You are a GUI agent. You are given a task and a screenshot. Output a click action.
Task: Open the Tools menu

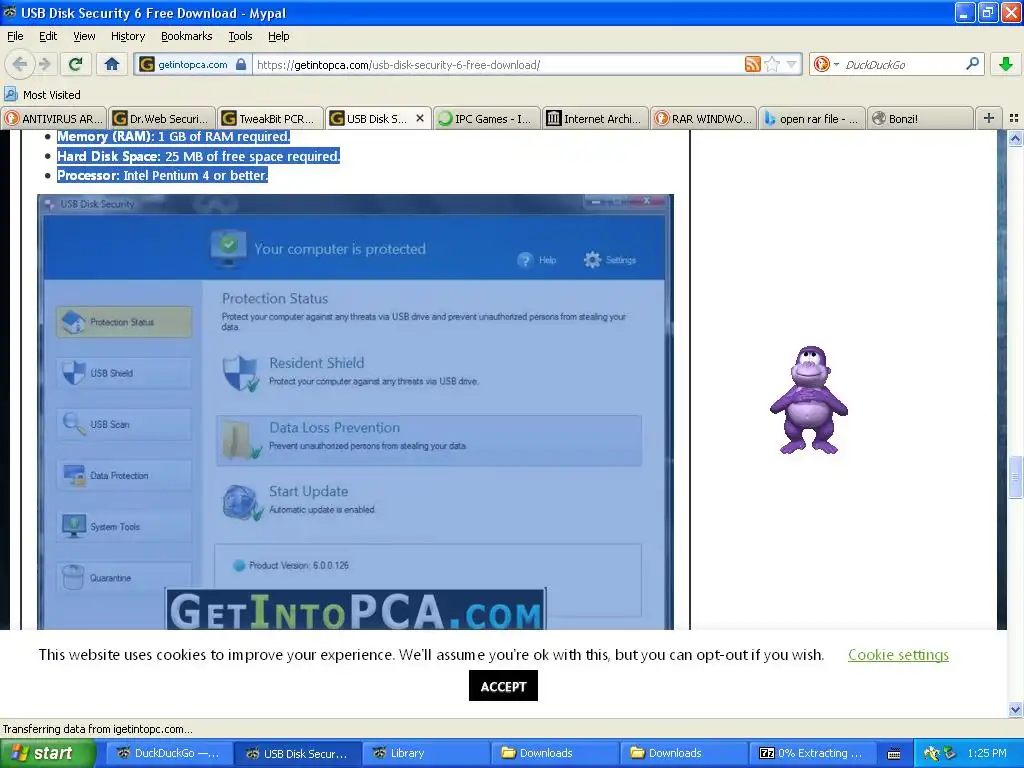click(x=240, y=36)
